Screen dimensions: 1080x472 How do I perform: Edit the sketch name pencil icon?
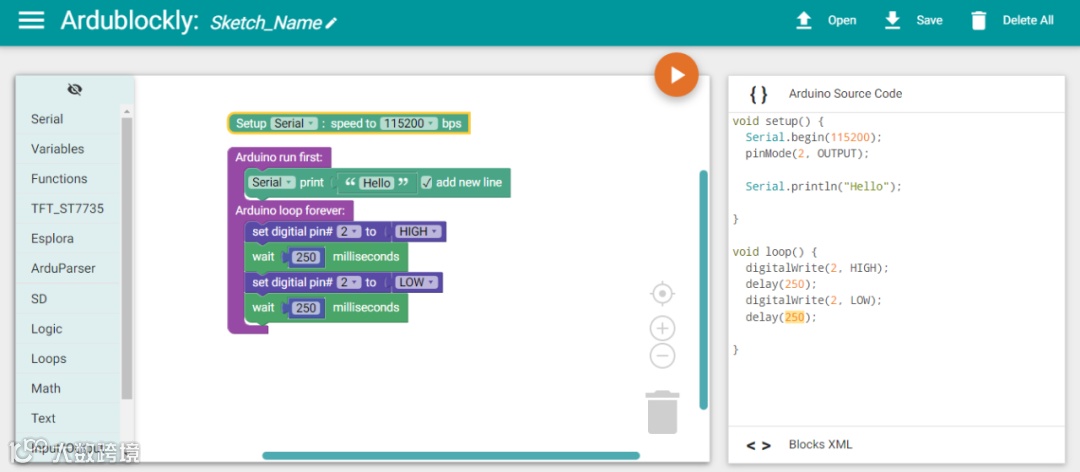331,23
